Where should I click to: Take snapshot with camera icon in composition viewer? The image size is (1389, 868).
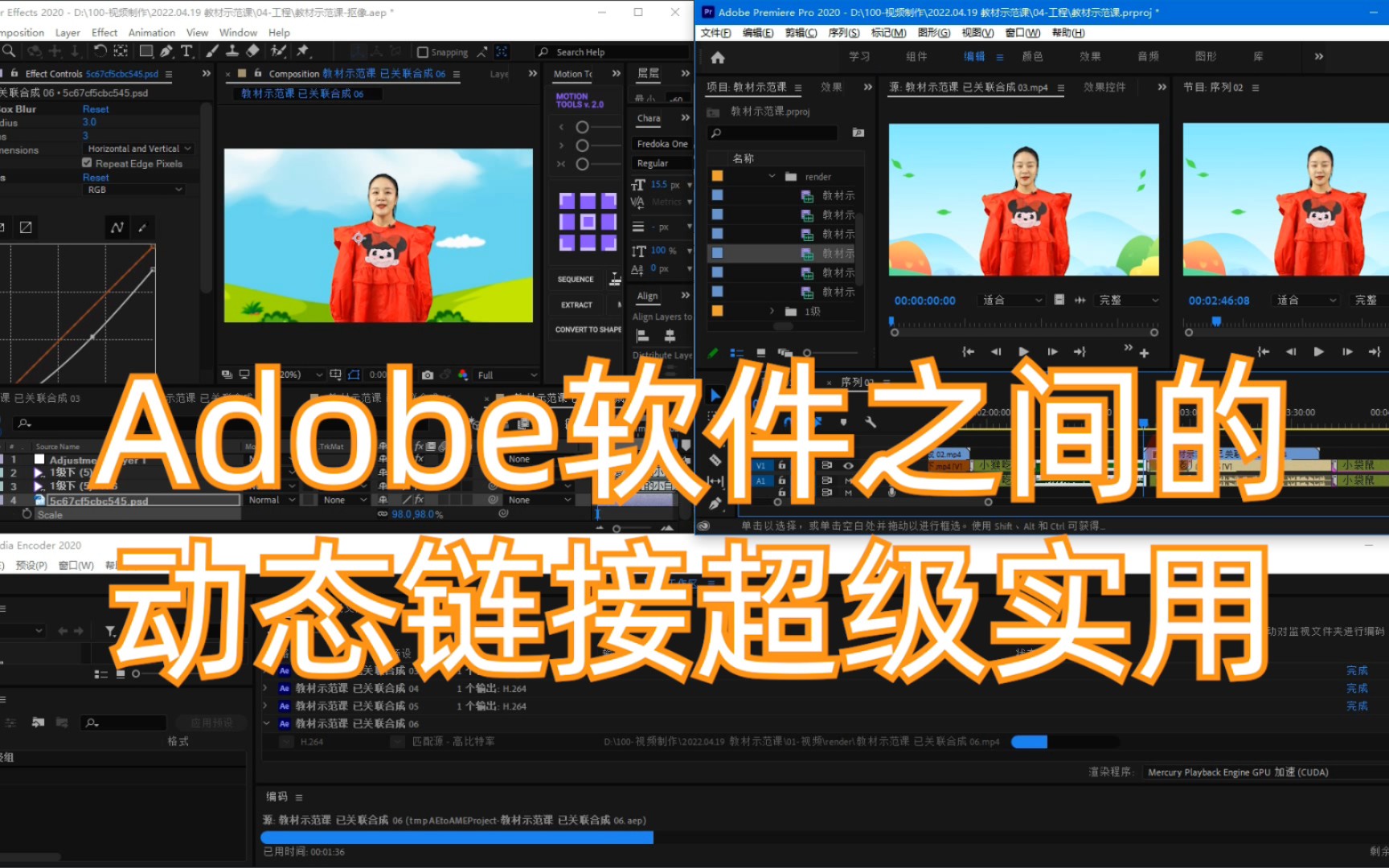pyautogui.click(x=428, y=375)
